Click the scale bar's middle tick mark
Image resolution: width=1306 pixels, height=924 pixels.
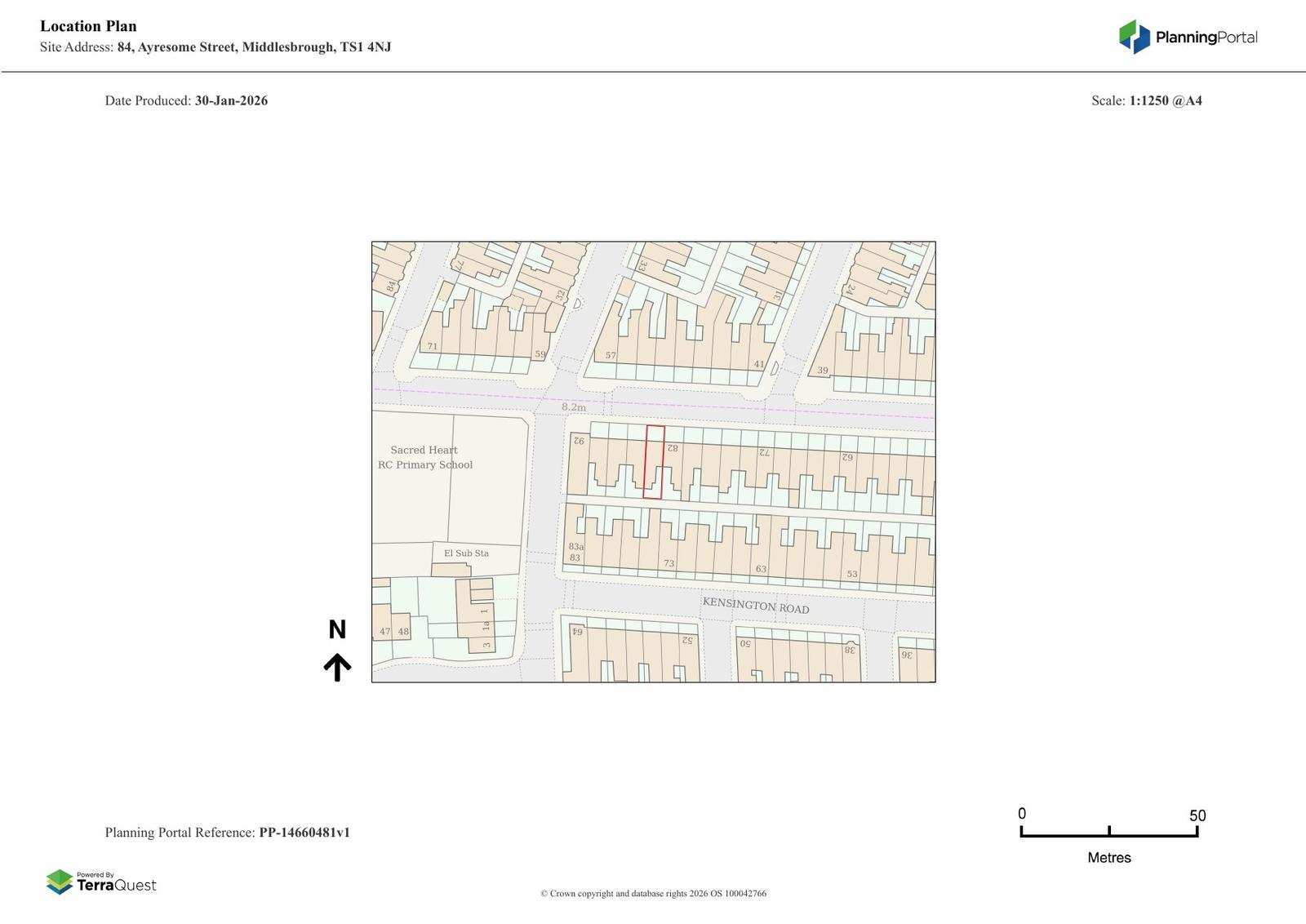pos(1109,831)
